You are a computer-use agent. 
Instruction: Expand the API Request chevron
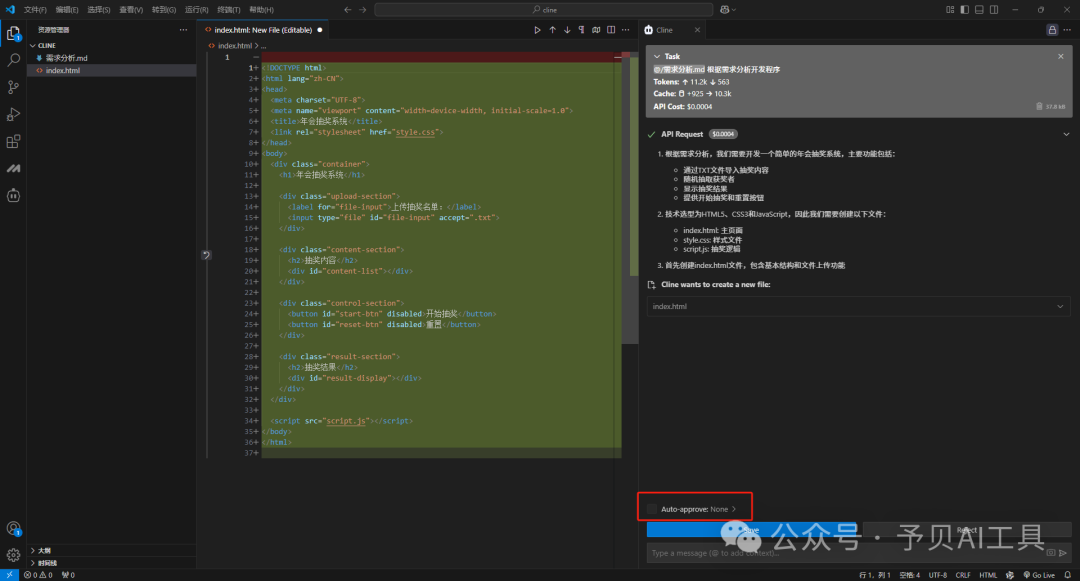pyautogui.click(x=1066, y=134)
